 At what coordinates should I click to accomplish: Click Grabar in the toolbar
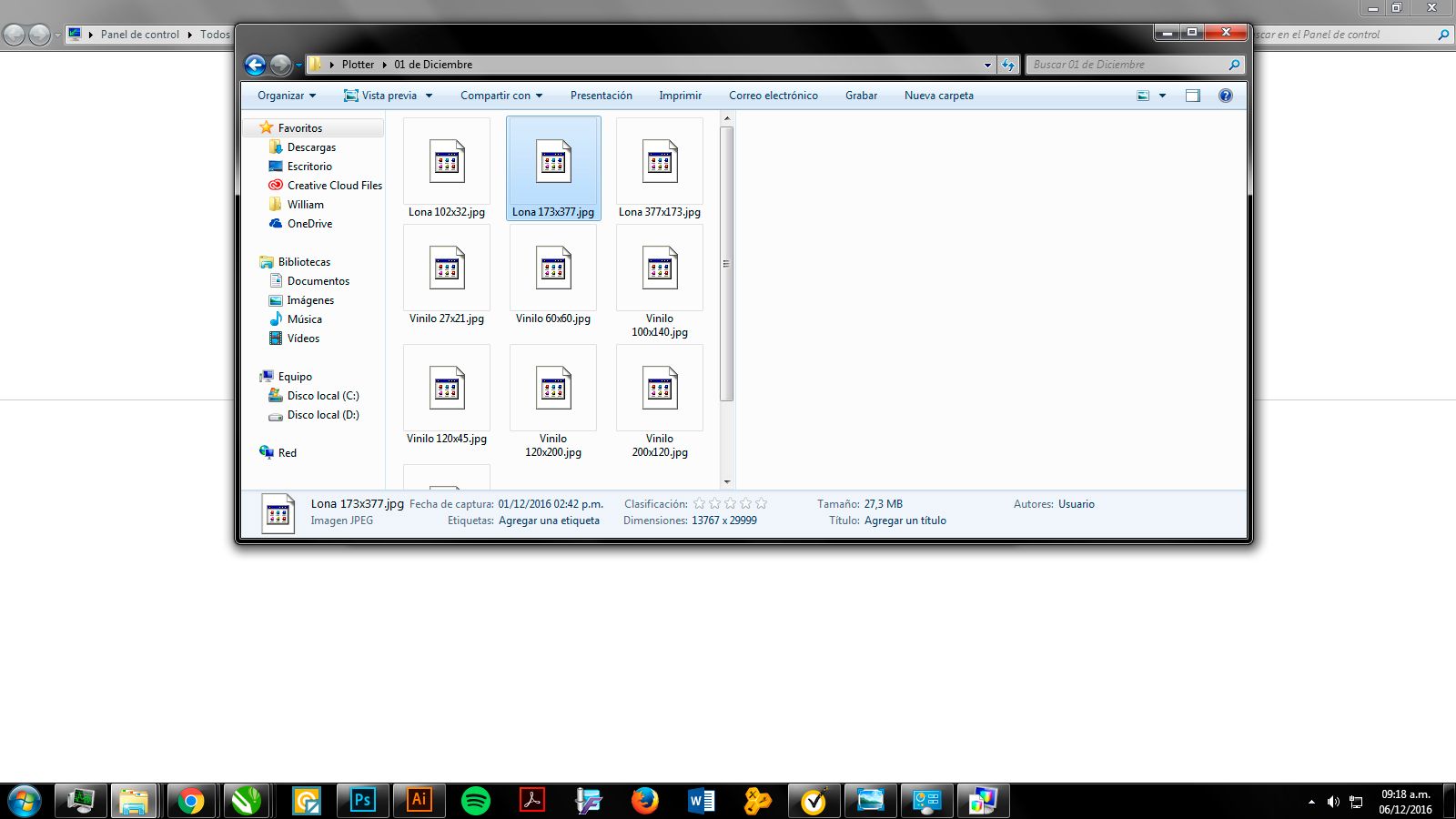coord(861,96)
